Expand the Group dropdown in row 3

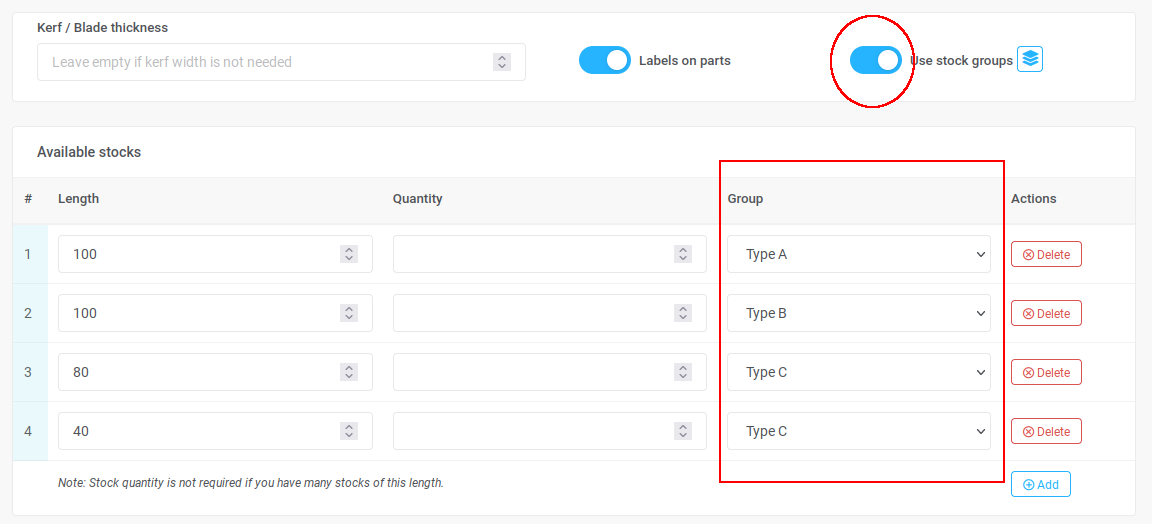858,372
